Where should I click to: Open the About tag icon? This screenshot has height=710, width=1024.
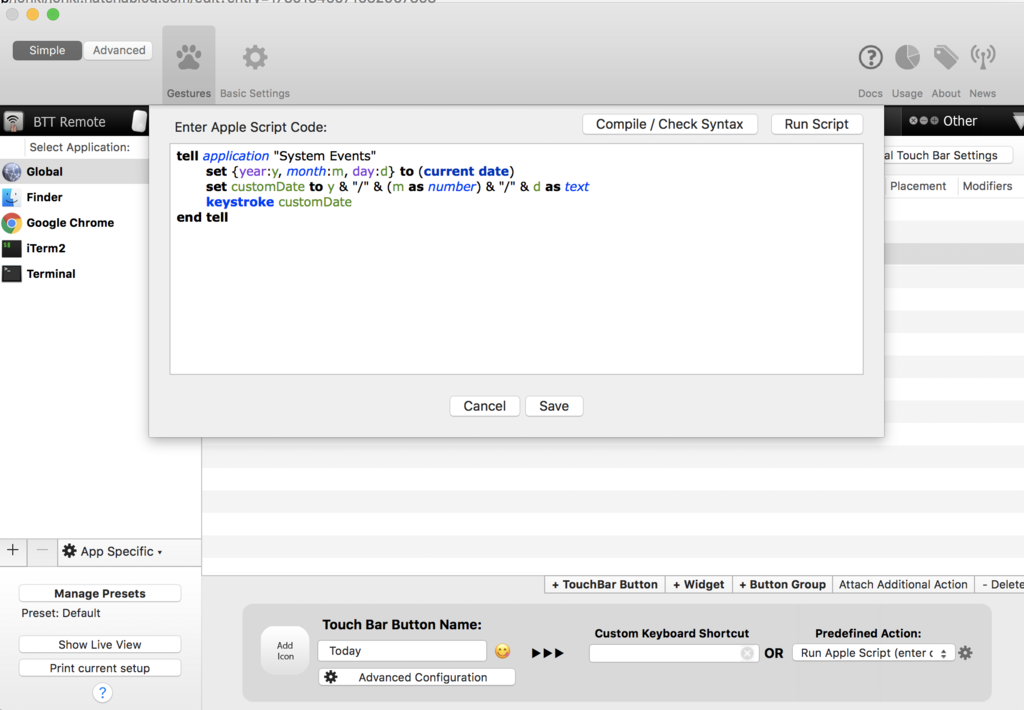pyautogui.click(x=946, y=57)
